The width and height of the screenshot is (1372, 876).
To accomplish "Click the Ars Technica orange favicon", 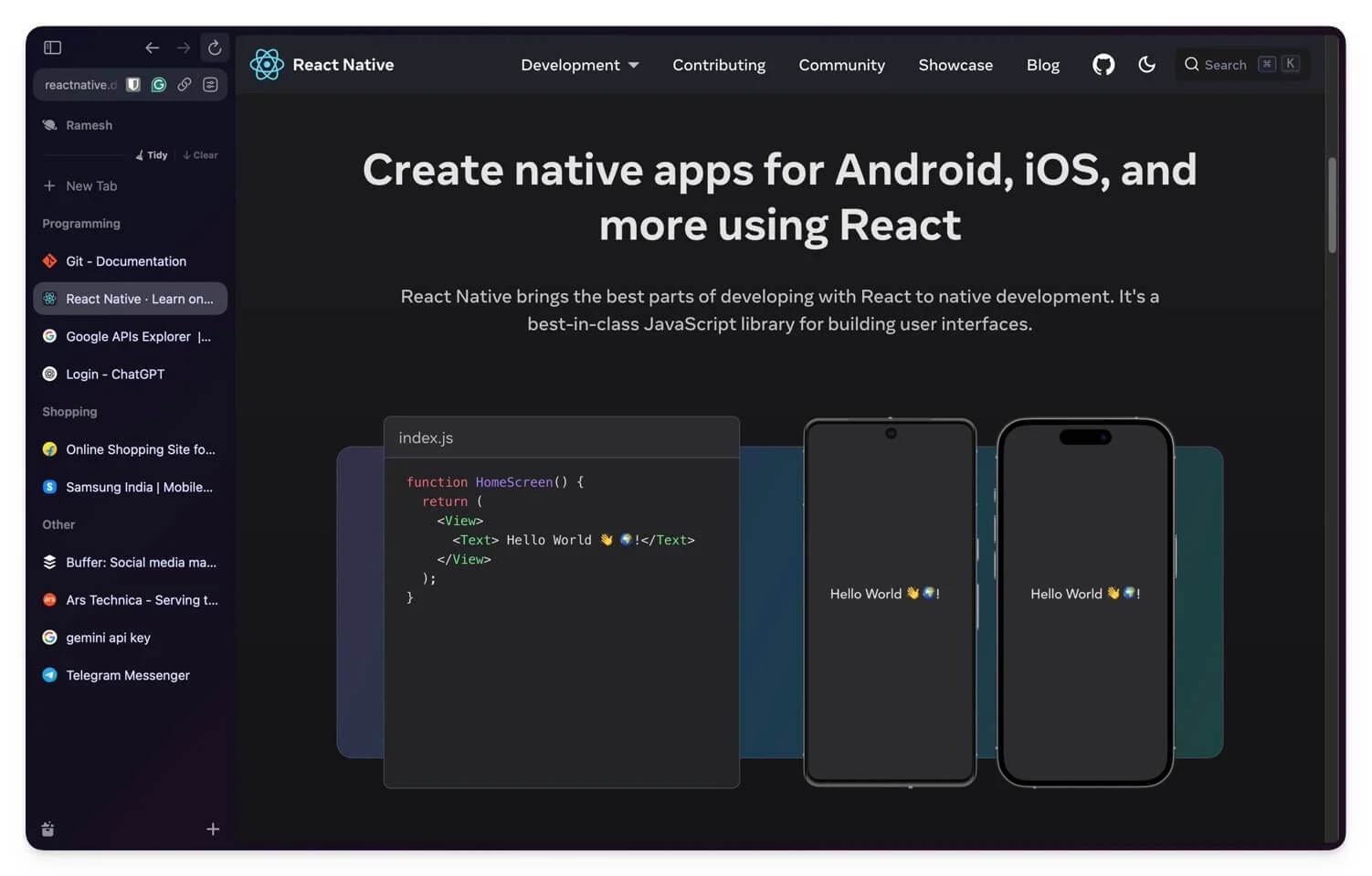I will coord(49,599).
